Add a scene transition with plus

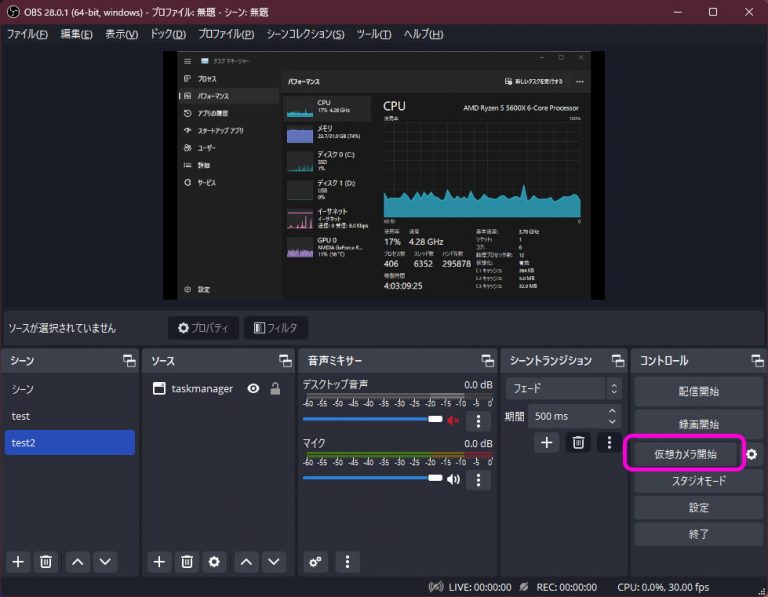(x=547, y=443)
